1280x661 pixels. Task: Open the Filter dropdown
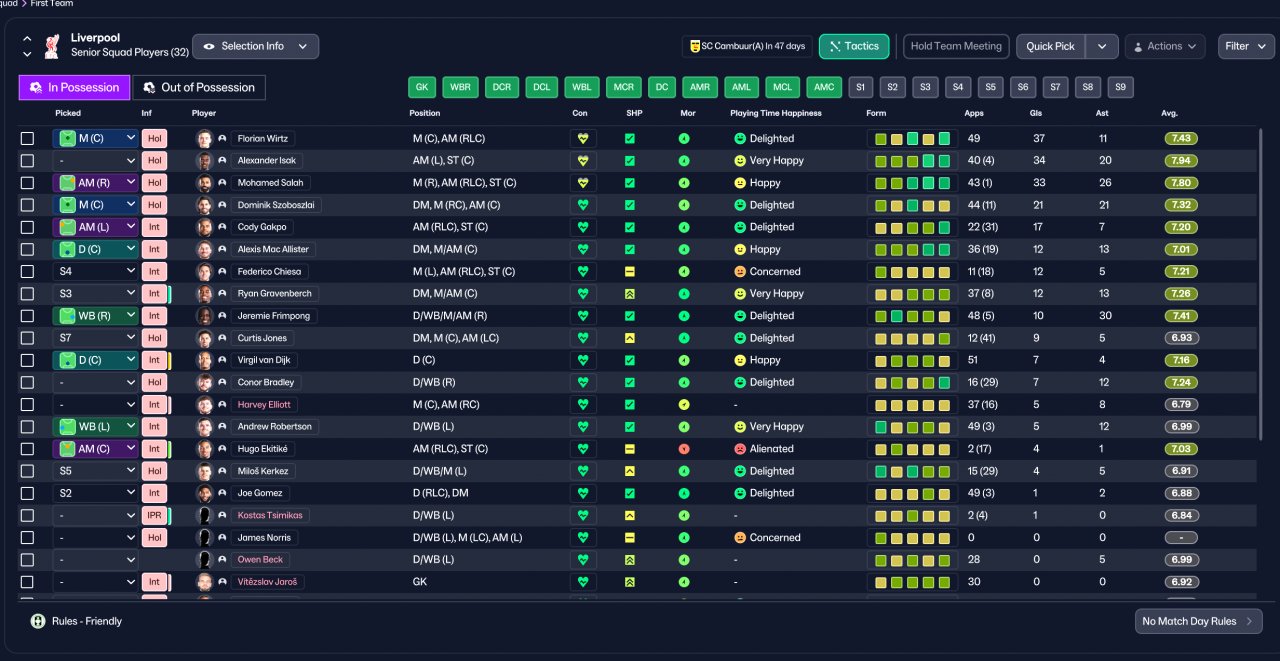[x=1246, y=46]
